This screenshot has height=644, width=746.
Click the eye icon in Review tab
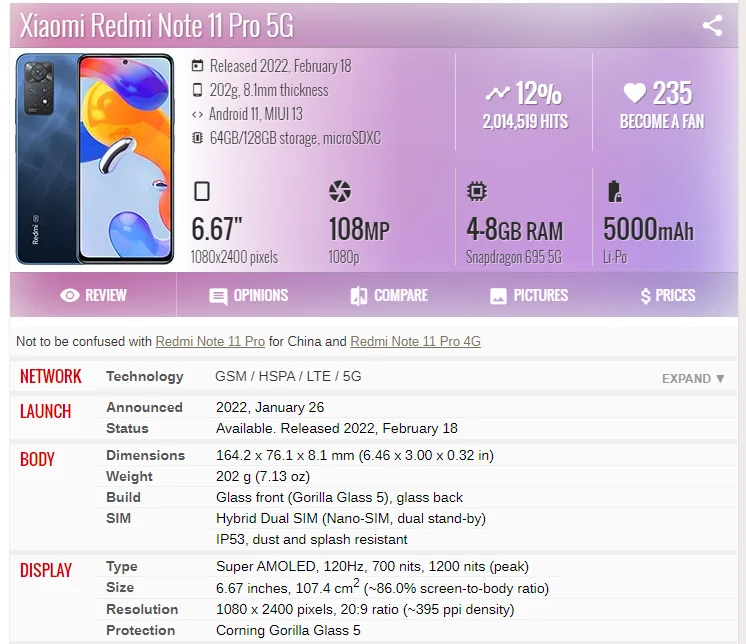tap(70, 295)
